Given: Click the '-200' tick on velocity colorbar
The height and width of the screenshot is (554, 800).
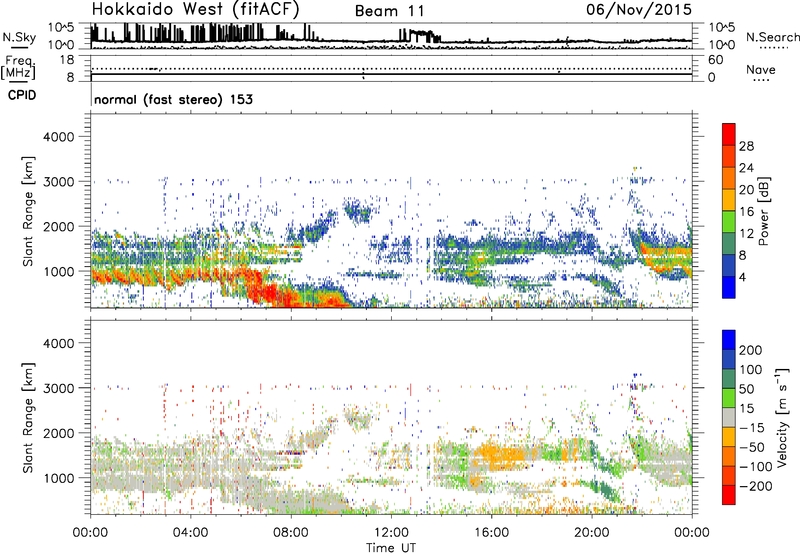Looking at the screenshot, I should coord(756,486).
